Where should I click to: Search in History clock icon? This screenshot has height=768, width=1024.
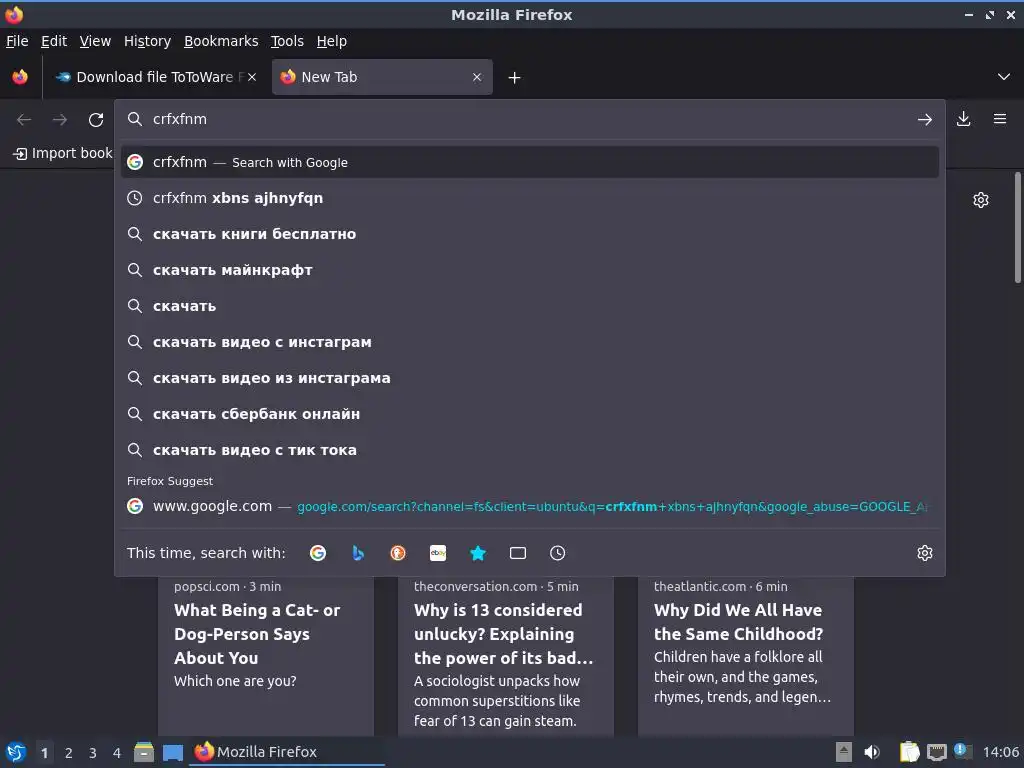(x=558, y=553)
